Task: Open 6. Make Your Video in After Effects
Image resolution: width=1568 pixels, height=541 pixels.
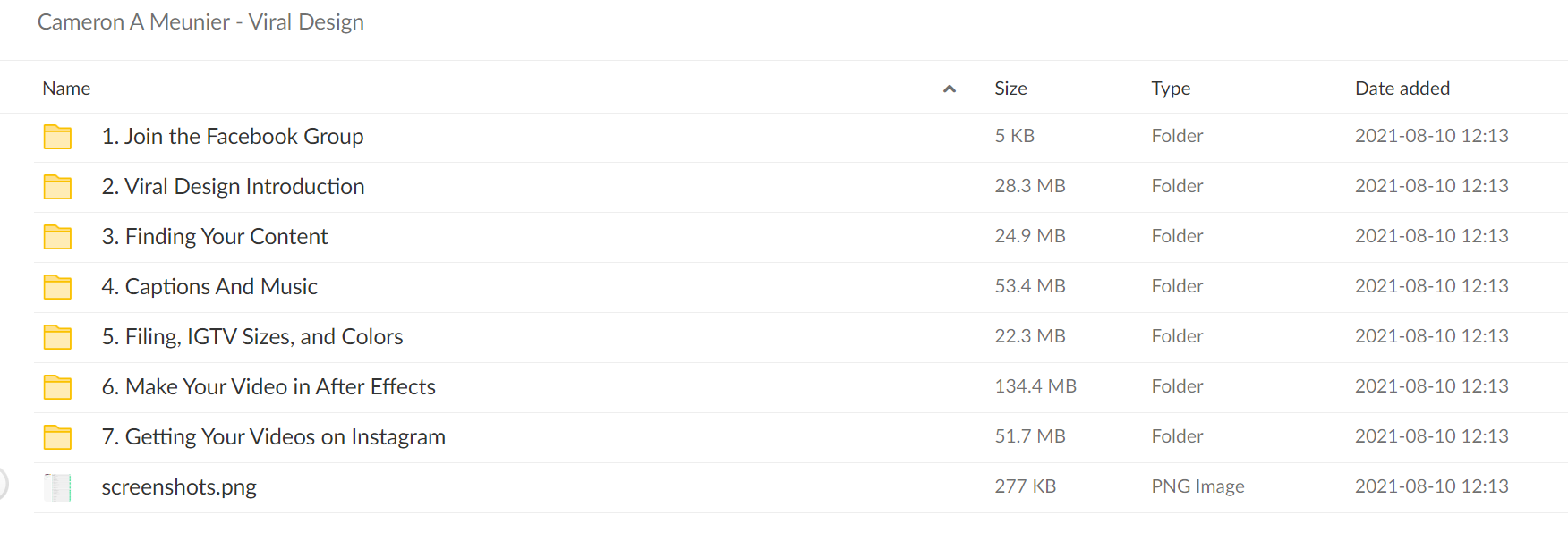Action: point(268,387)
